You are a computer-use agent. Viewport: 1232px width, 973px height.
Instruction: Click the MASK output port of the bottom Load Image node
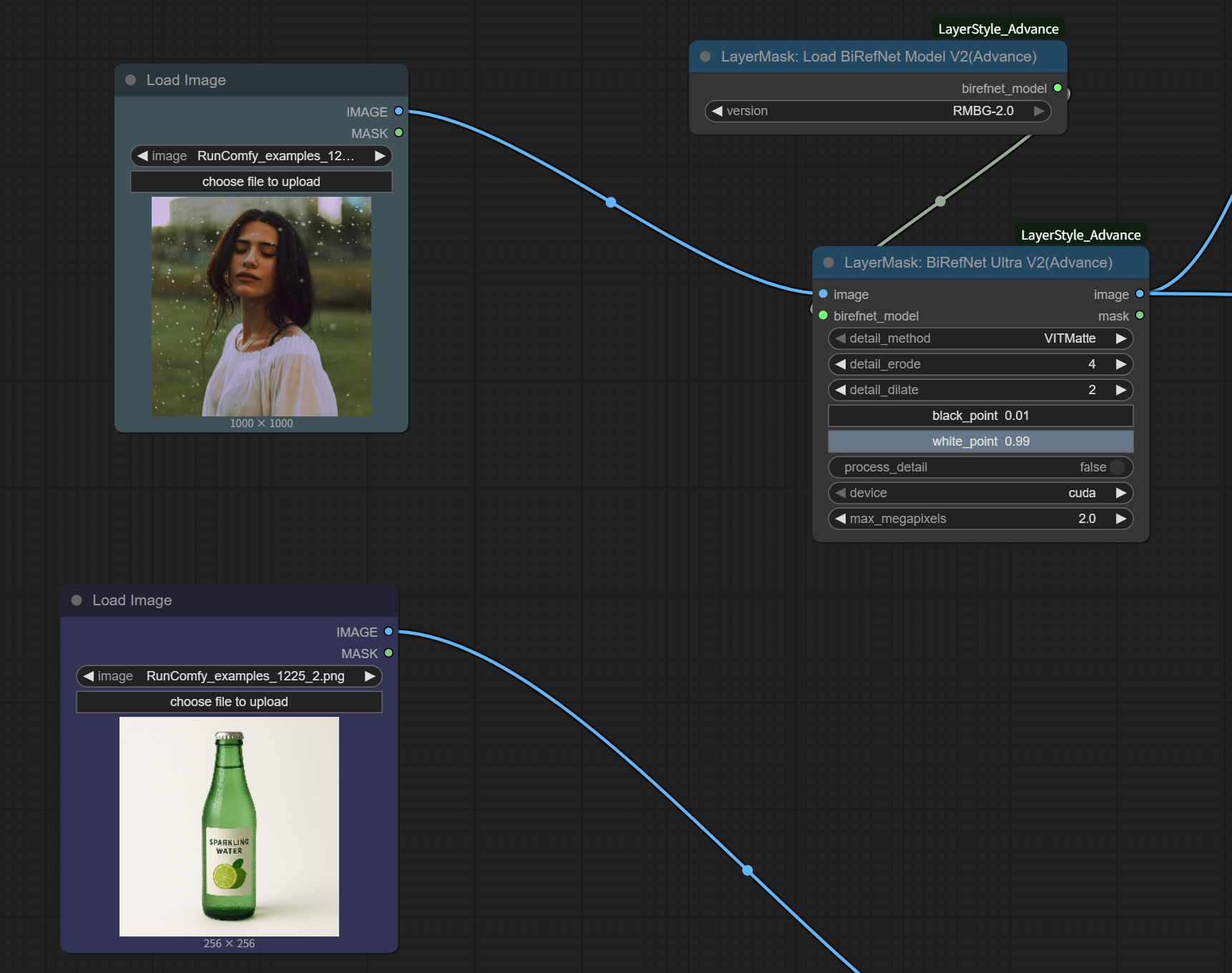[388, 653]
